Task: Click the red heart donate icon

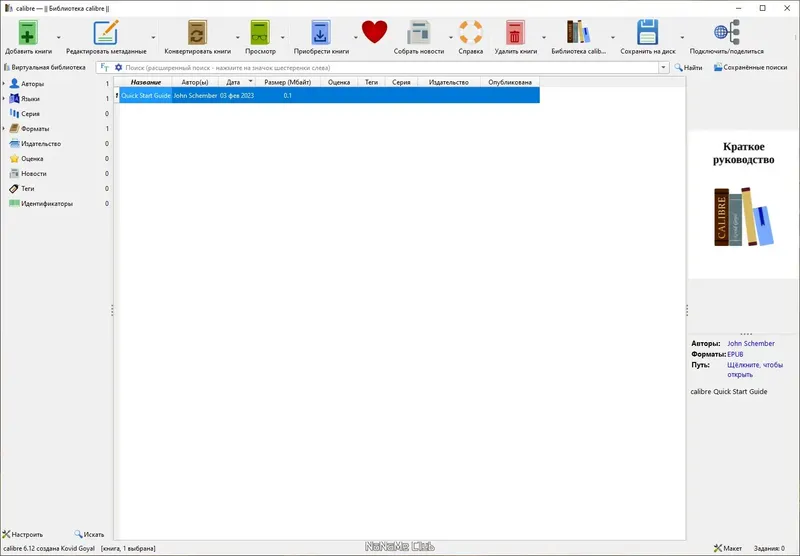Action: click(374, 32)
